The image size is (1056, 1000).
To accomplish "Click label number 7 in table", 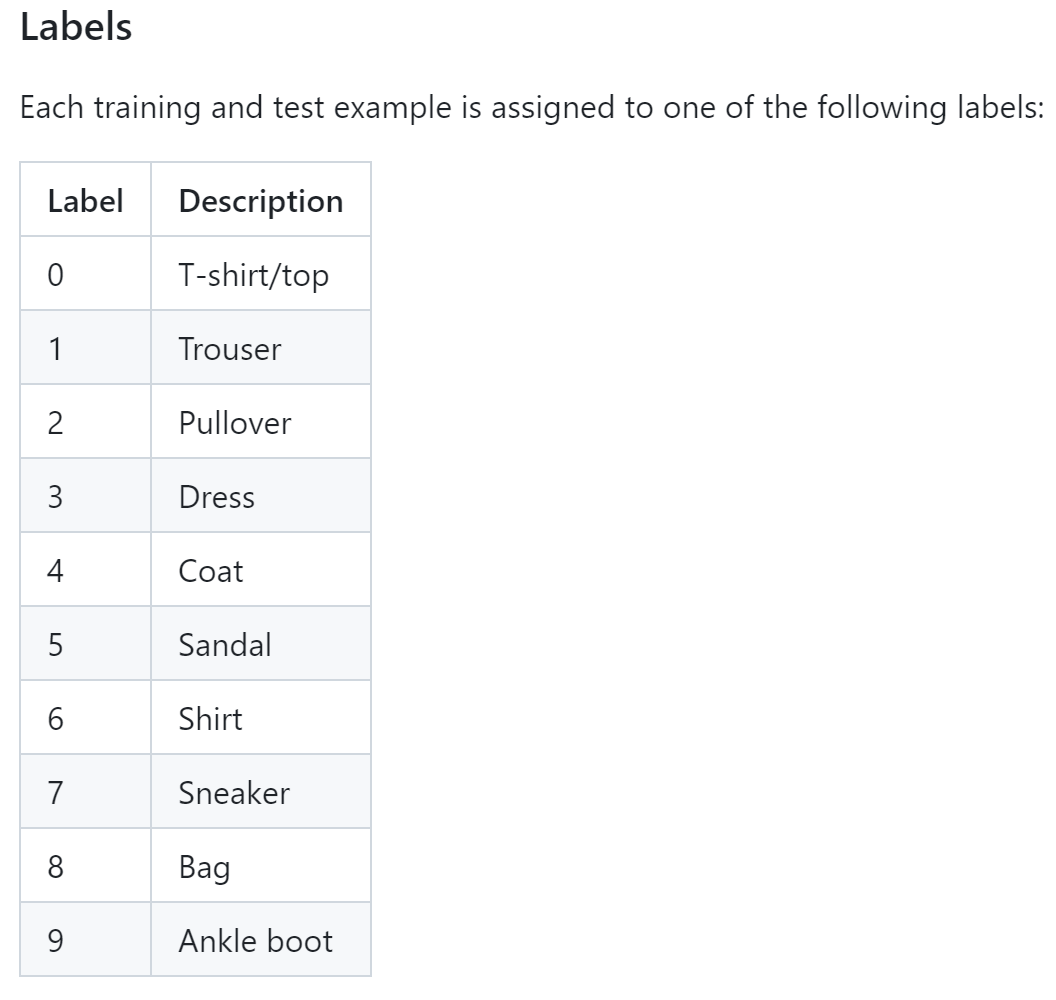I will tap(55, 793).
